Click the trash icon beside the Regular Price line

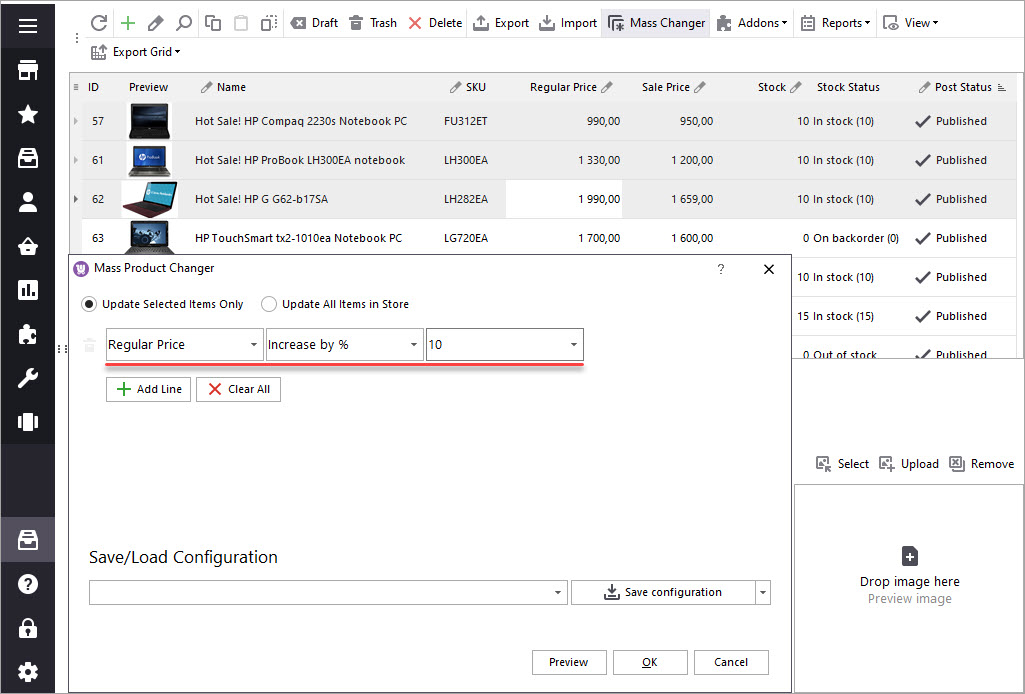(x=90, y=346)
